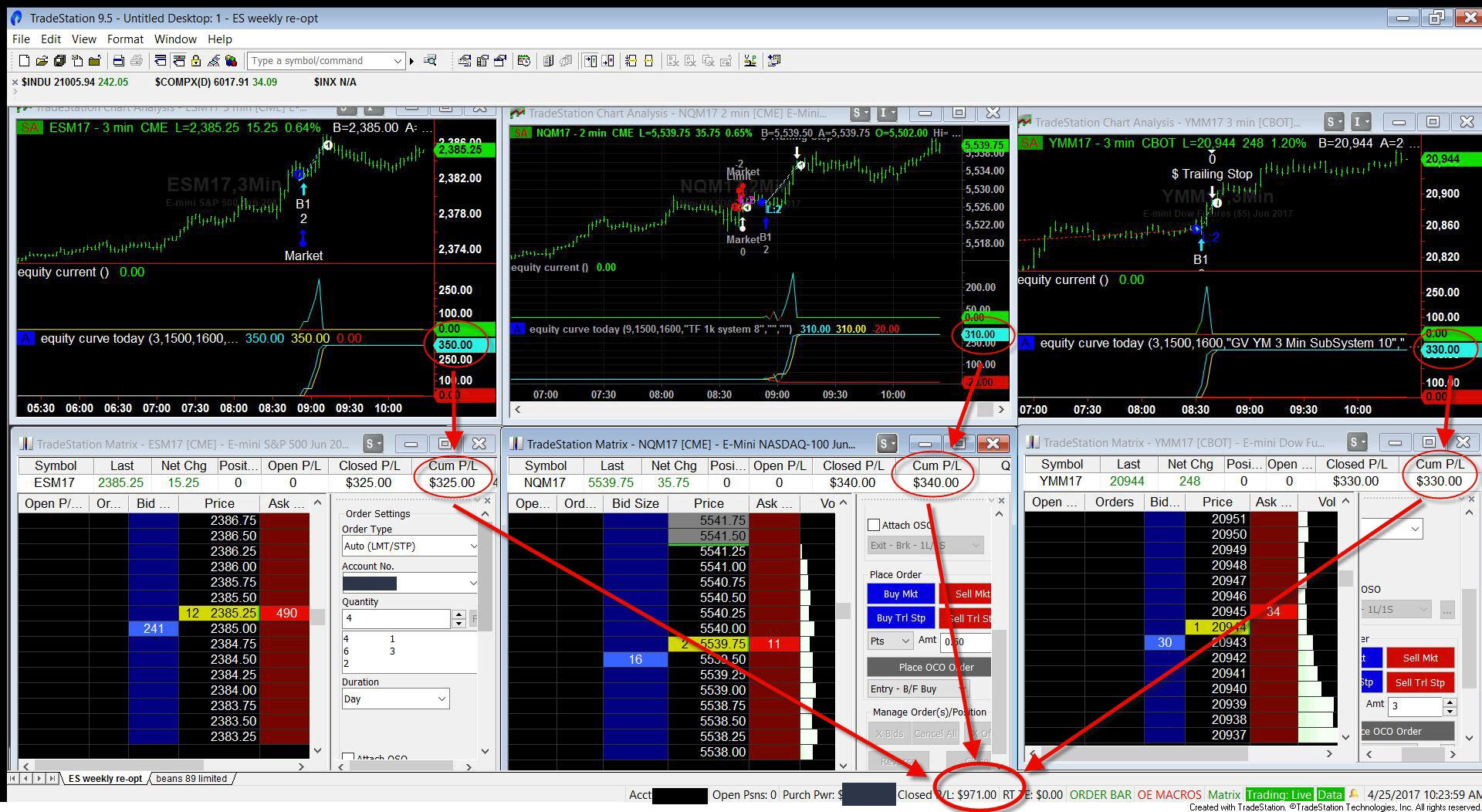Click the padlock icon in main toolbar

[x=196, y=61]
